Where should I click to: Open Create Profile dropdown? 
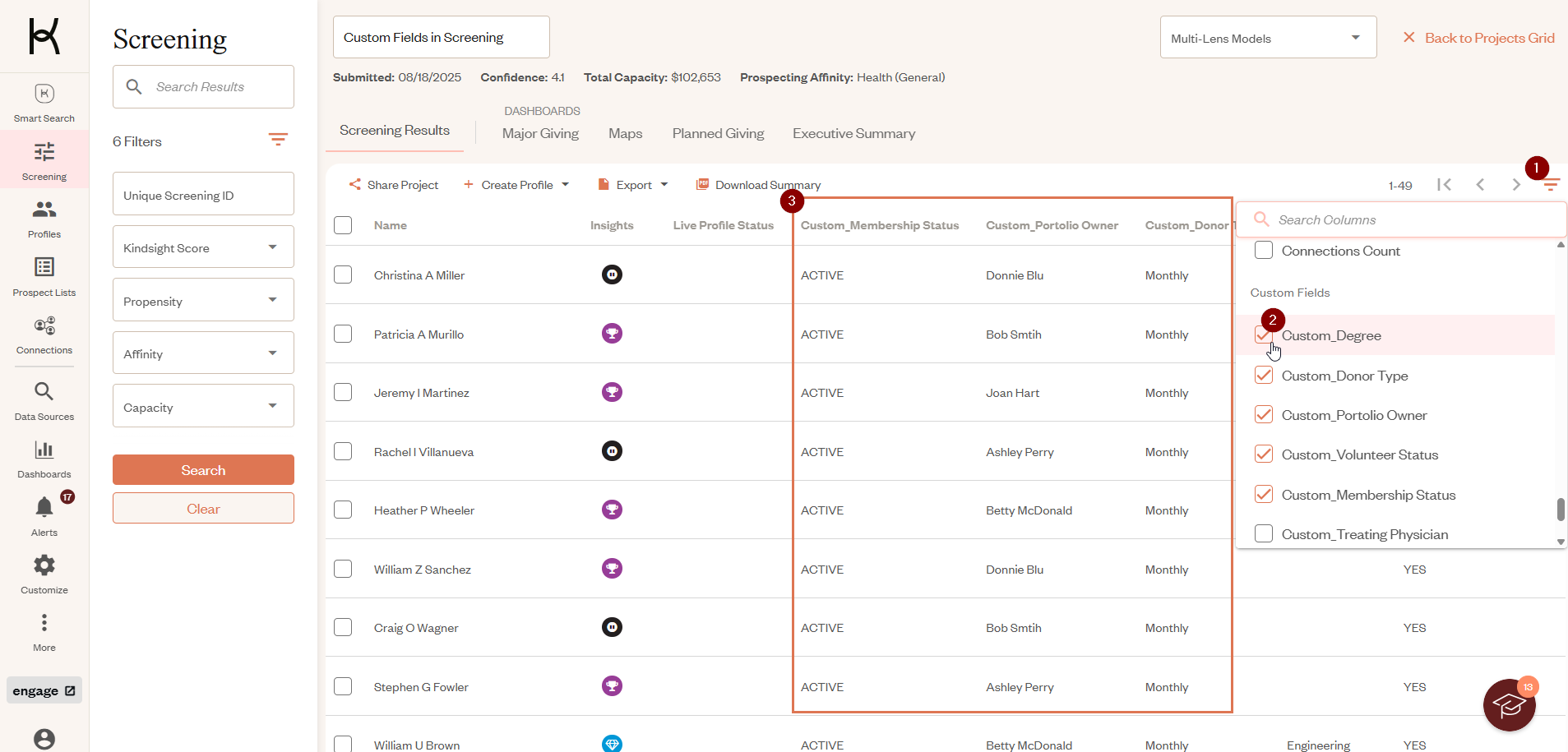tap(516, 185)
